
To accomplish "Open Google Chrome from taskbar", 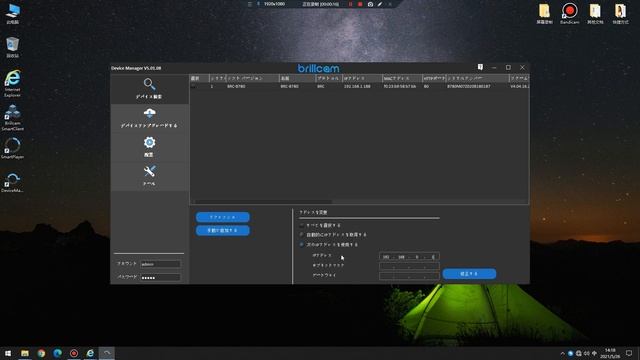I will [x=41, y=353].
